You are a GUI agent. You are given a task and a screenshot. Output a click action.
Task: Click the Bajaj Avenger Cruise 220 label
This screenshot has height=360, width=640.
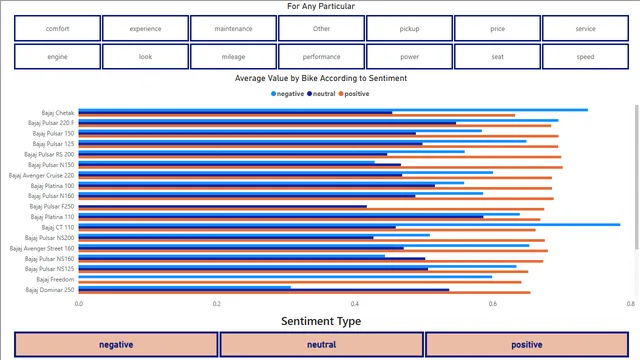(42, 176)
